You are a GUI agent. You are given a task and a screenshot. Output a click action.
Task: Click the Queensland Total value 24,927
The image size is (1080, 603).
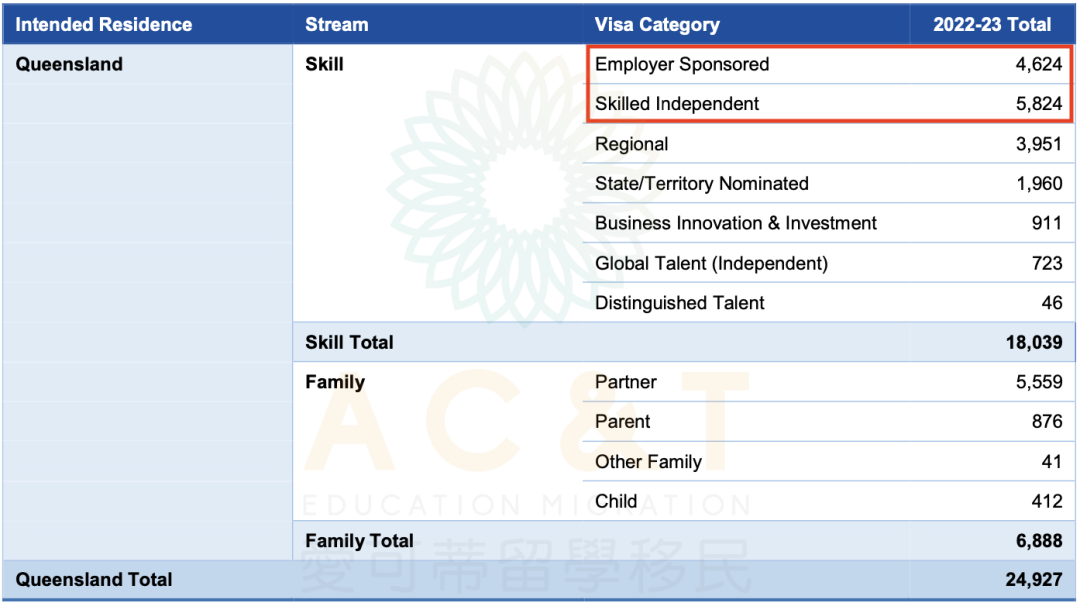[x=1033, y=580]
